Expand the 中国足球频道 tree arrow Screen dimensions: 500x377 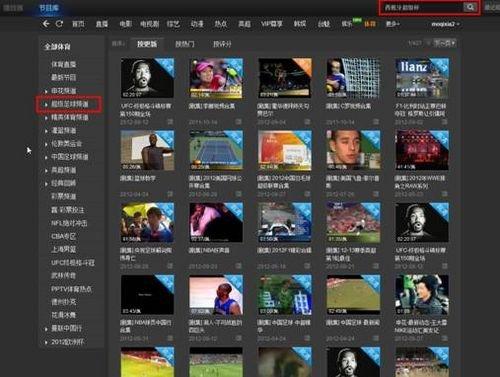pyautogui.click(x=46, y=157)
